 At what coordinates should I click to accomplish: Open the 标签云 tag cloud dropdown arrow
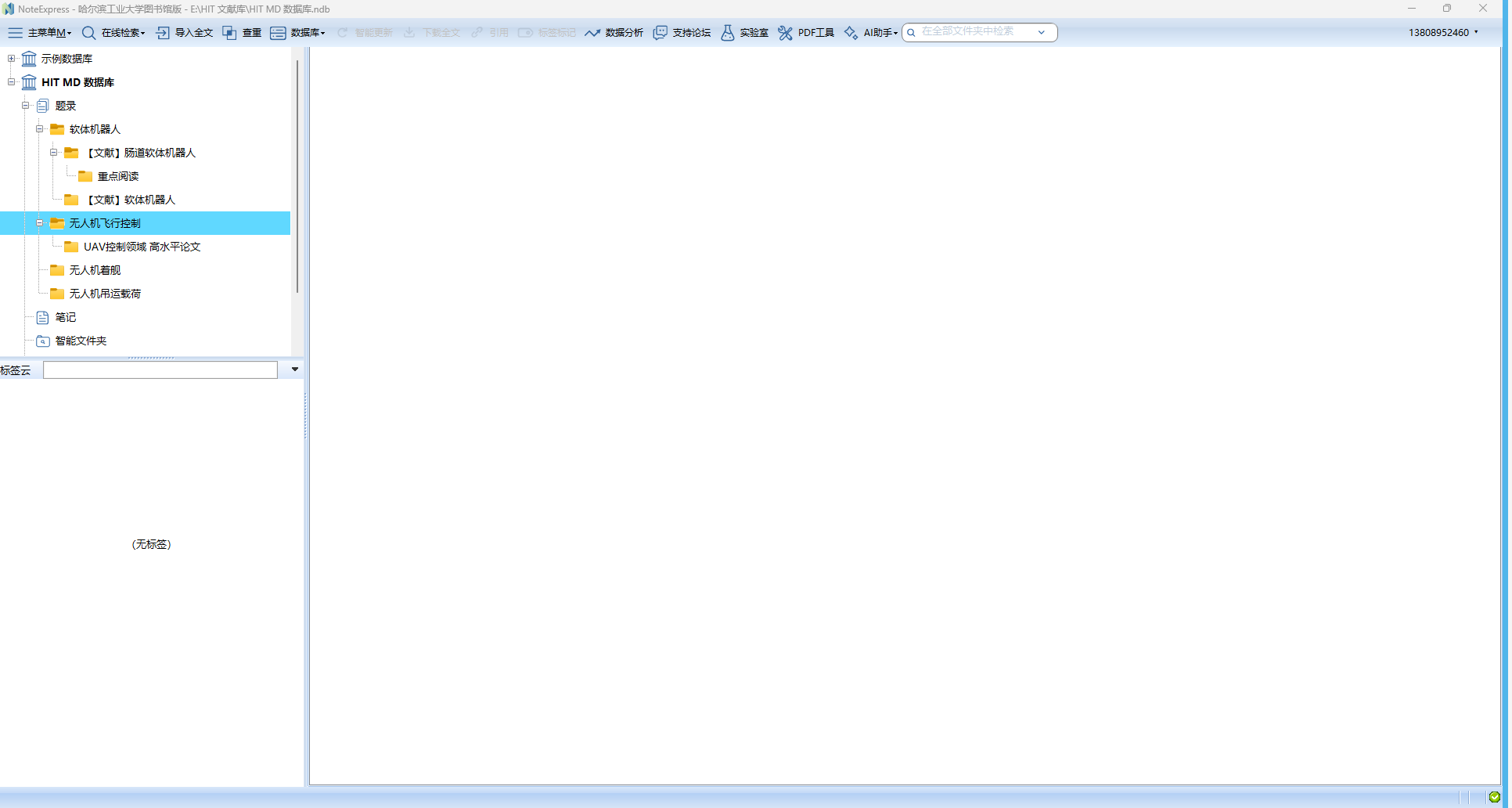pyautogui.click(x=295, y=370)
